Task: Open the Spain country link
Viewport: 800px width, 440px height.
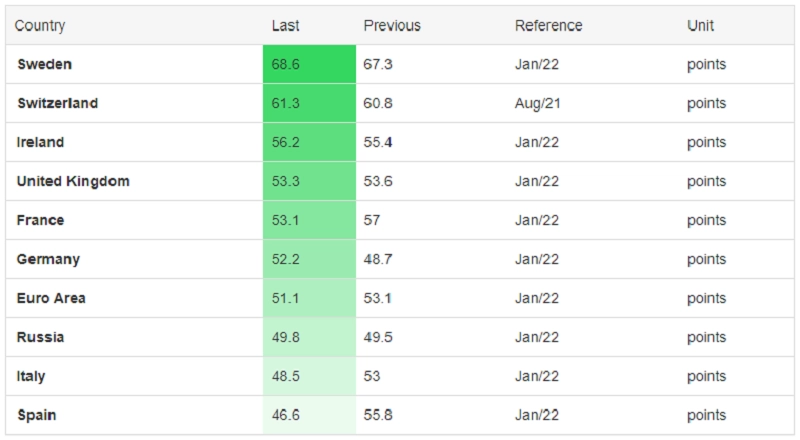Action: coord(37,415)
